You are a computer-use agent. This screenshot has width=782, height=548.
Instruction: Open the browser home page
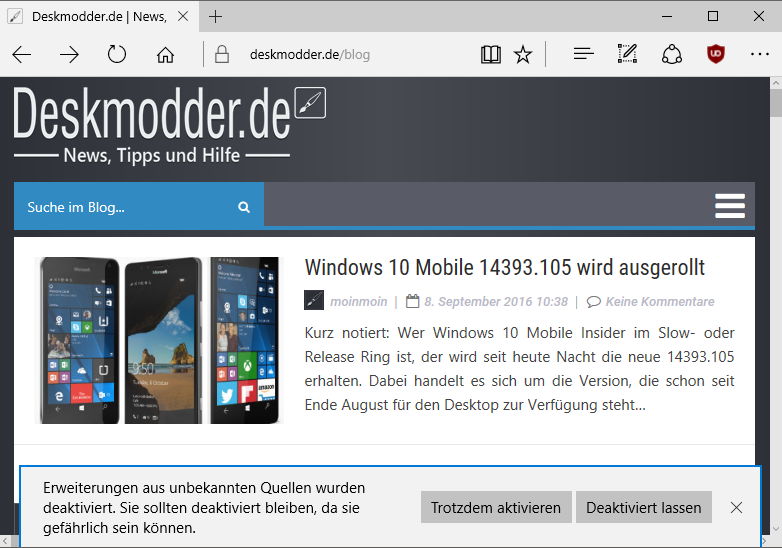pos(165,54)
